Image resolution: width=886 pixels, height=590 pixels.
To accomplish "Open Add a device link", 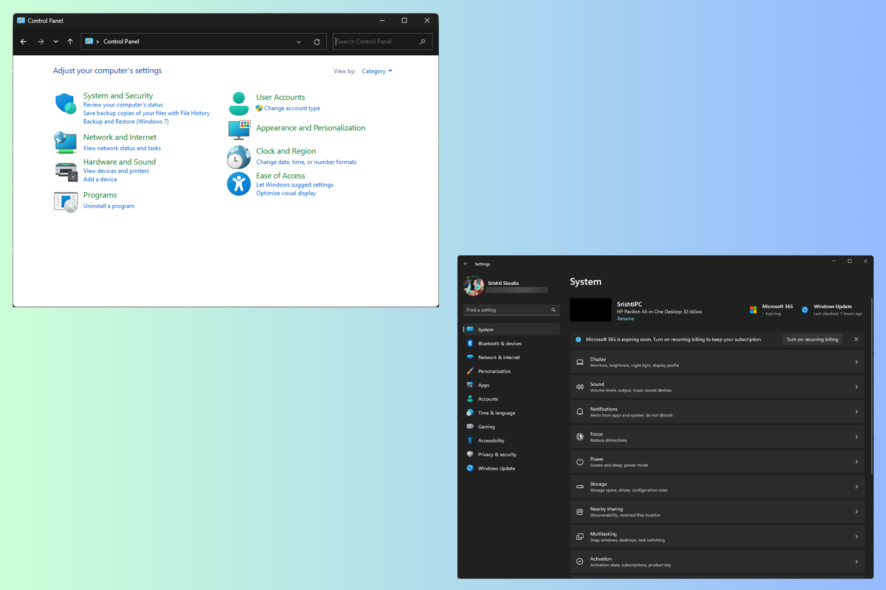I will coord(100,179).
